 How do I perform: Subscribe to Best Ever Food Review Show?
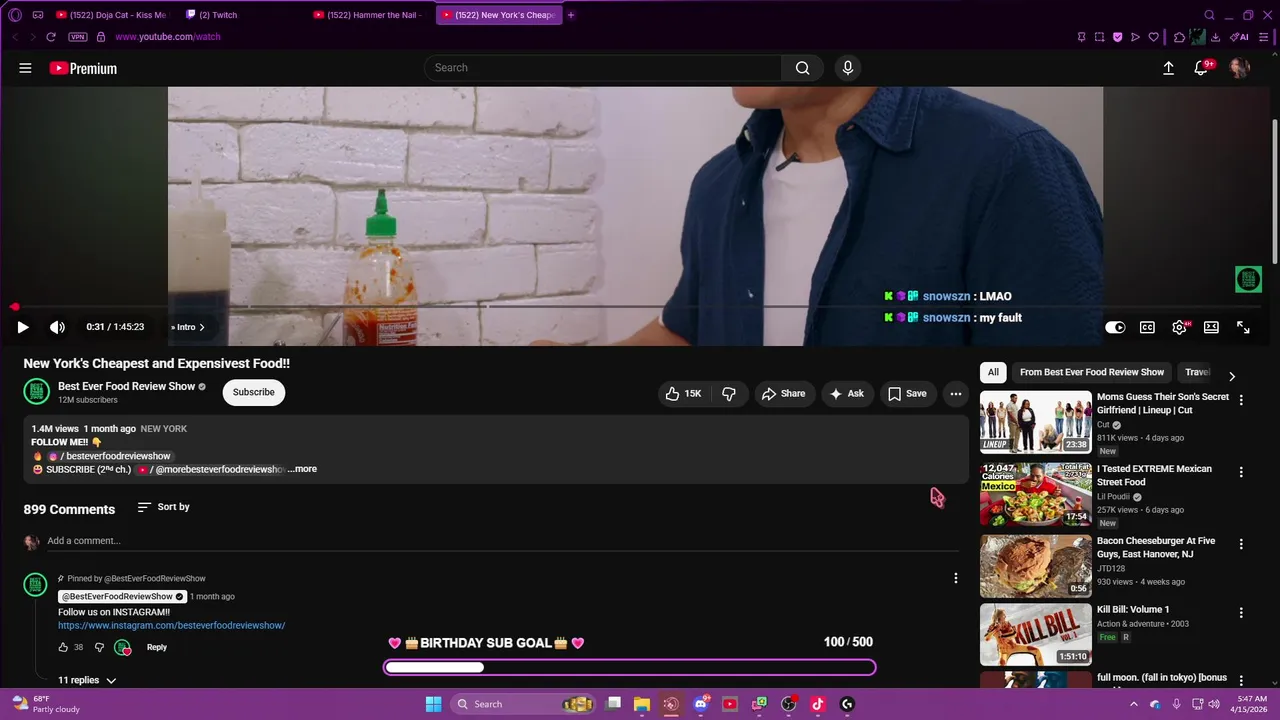pos(254,392)
